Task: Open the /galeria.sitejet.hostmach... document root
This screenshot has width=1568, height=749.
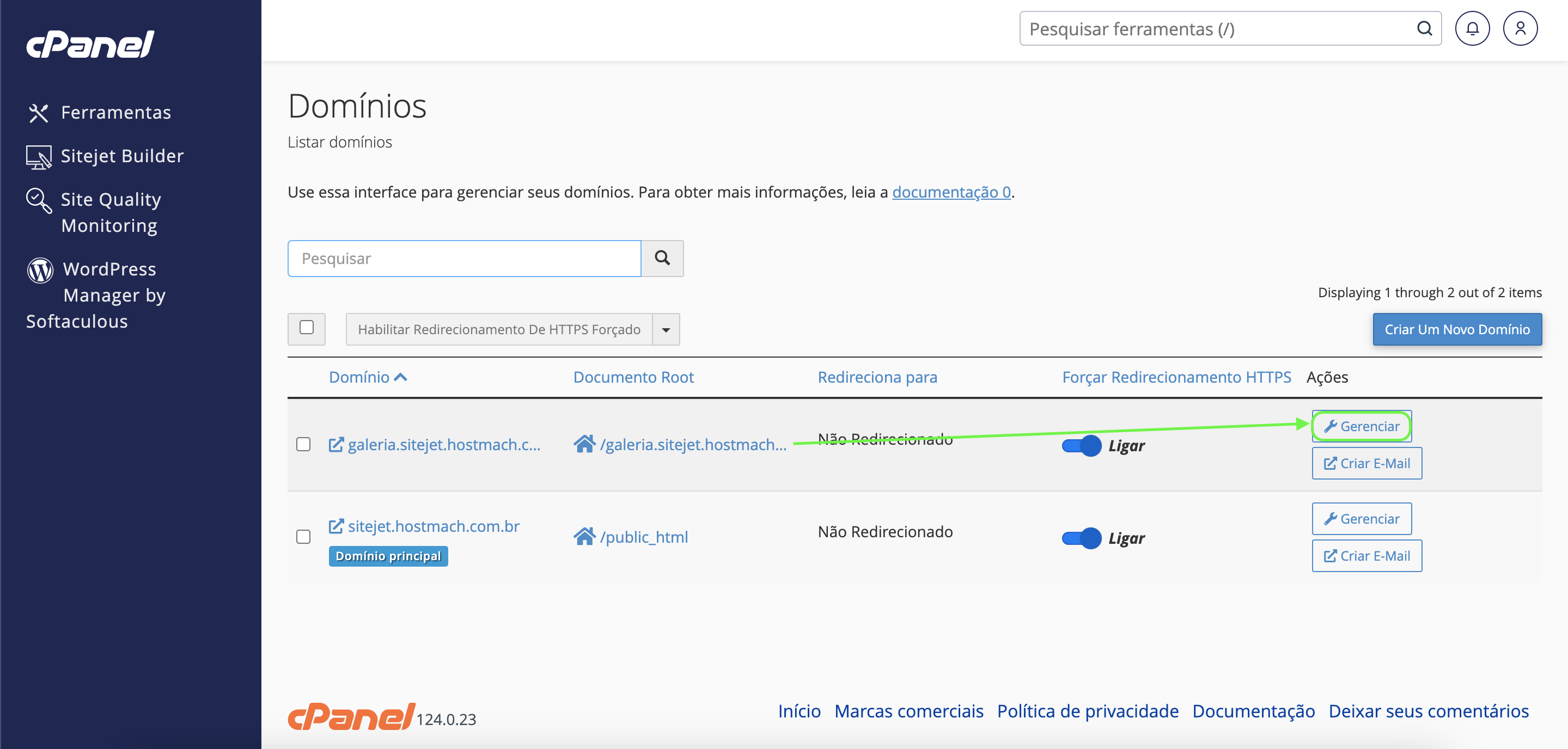Action: click(693, 445)
